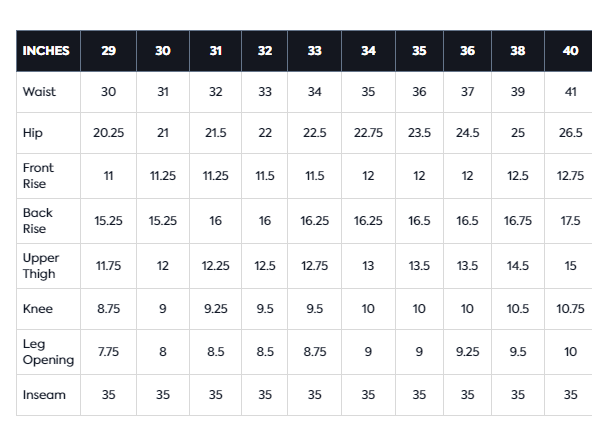Click the Front Rise row label
Image resolution: width=607 pixels, height=432 pixels.
[38, 176]
